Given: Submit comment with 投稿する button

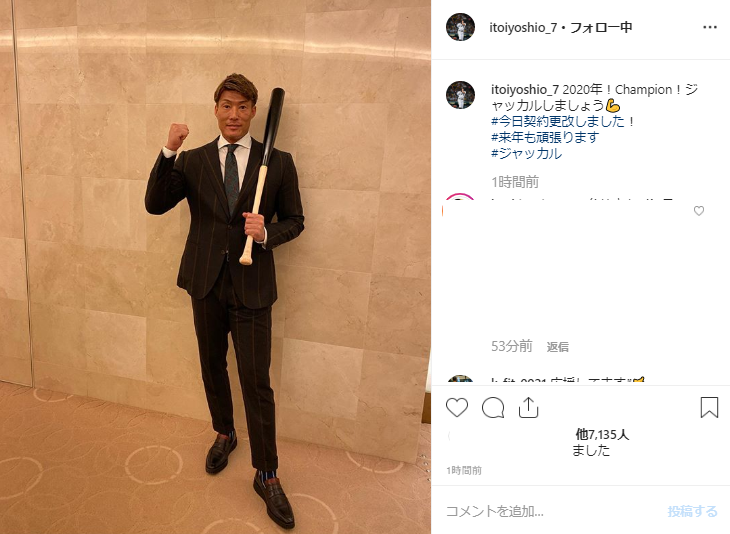Looking at the screenshot, I should point(692,511).
